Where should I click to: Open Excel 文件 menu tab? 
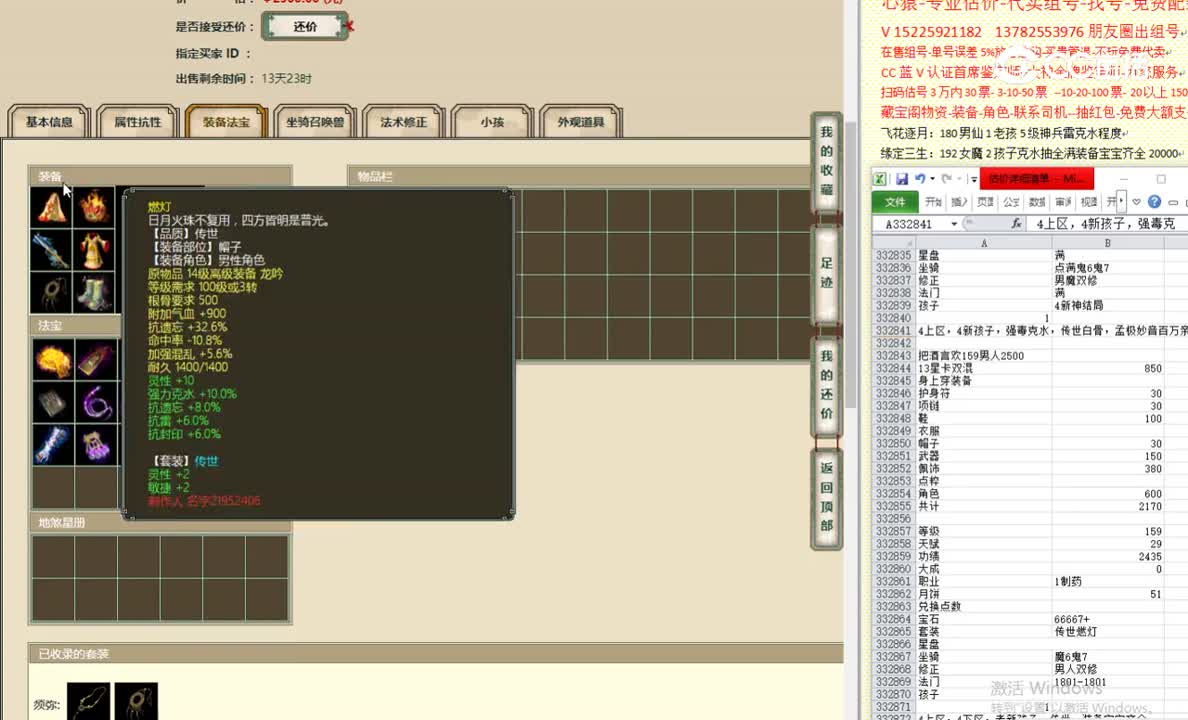point(896,202)
